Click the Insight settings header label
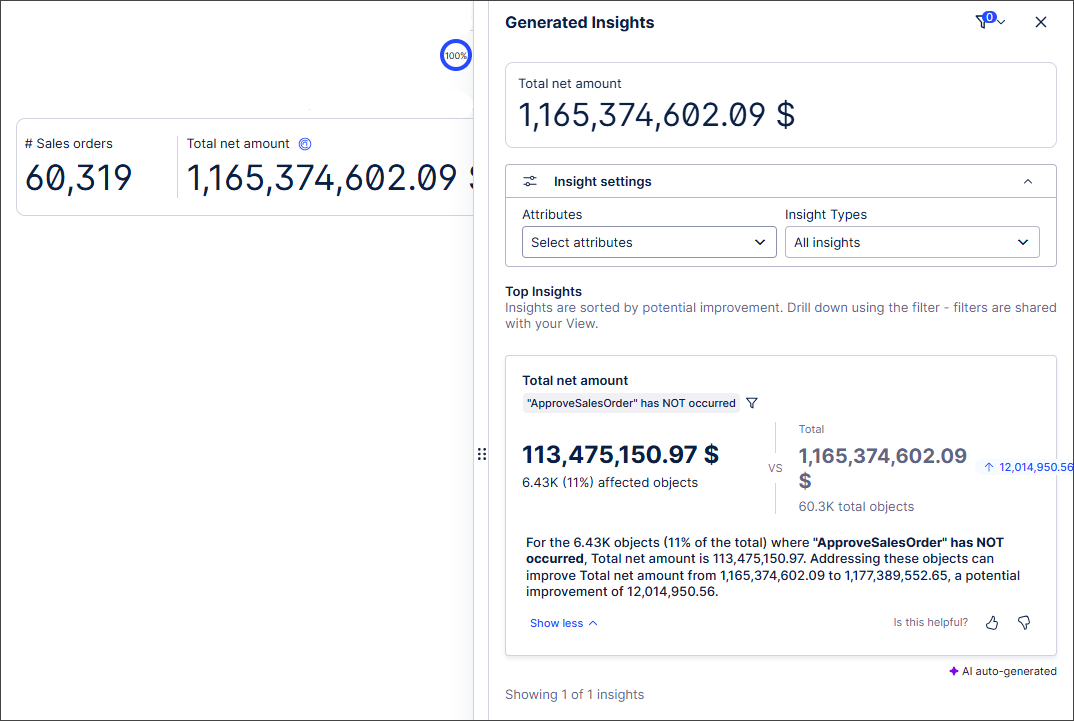The height and width of the screenshot is (721, 1074). coord(603,181)
